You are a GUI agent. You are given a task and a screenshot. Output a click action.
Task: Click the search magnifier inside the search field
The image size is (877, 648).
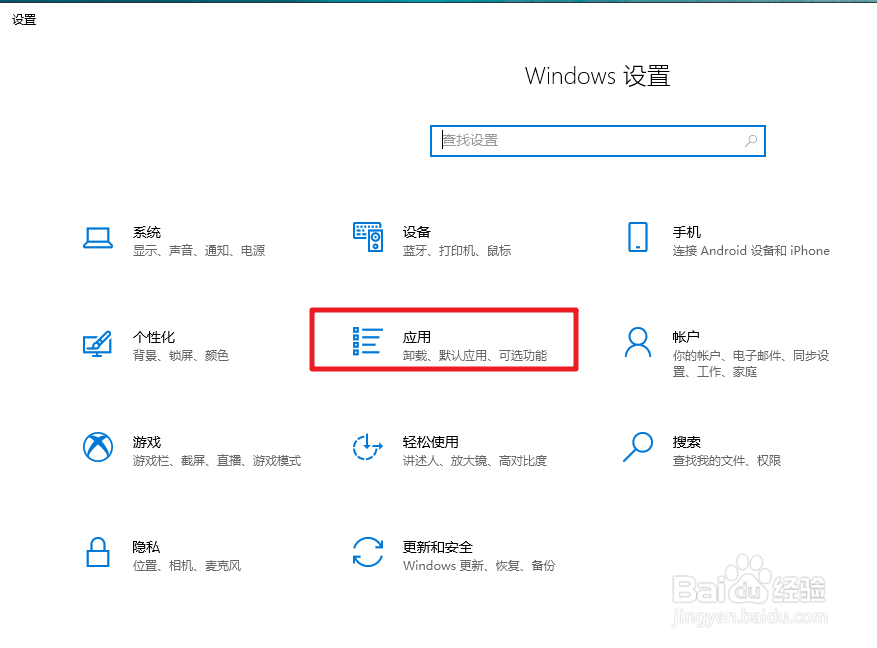click(x=750, y=140)
